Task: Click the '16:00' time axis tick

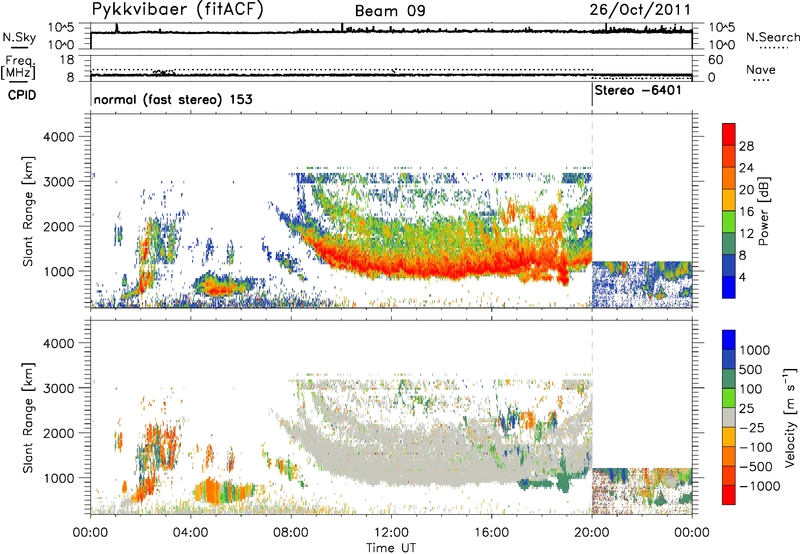Action: (x=491, y=533)
